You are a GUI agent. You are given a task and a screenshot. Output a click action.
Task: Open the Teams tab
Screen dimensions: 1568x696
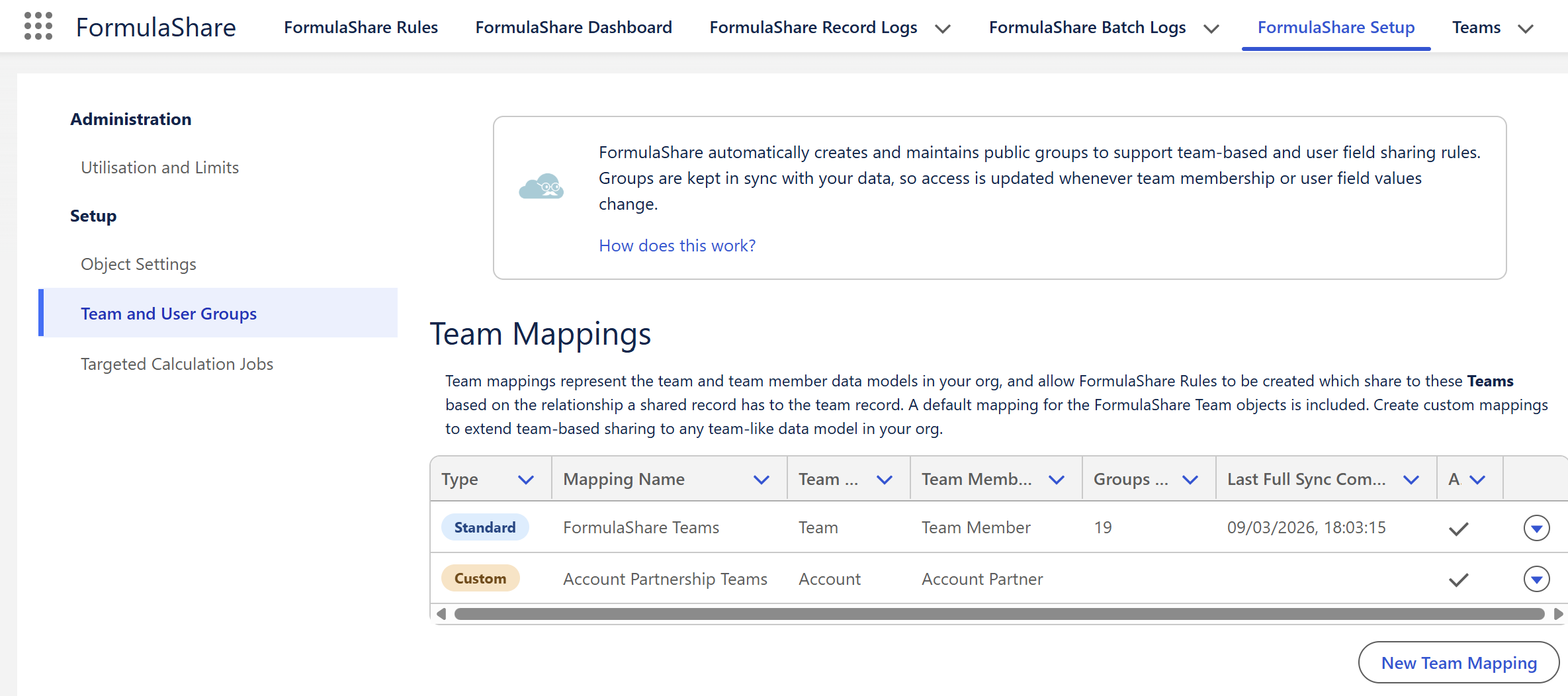[1476, 27]
